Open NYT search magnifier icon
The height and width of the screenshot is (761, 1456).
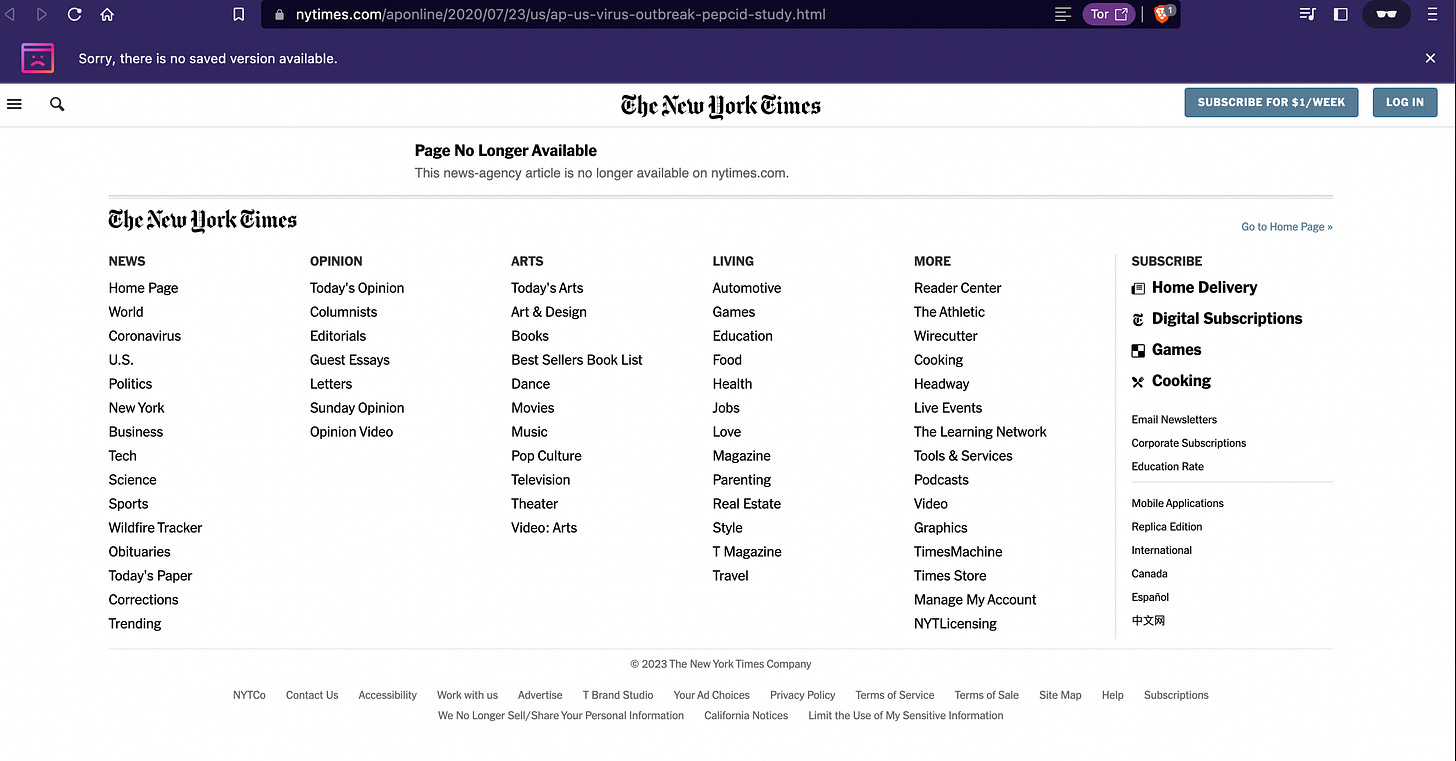57,104
